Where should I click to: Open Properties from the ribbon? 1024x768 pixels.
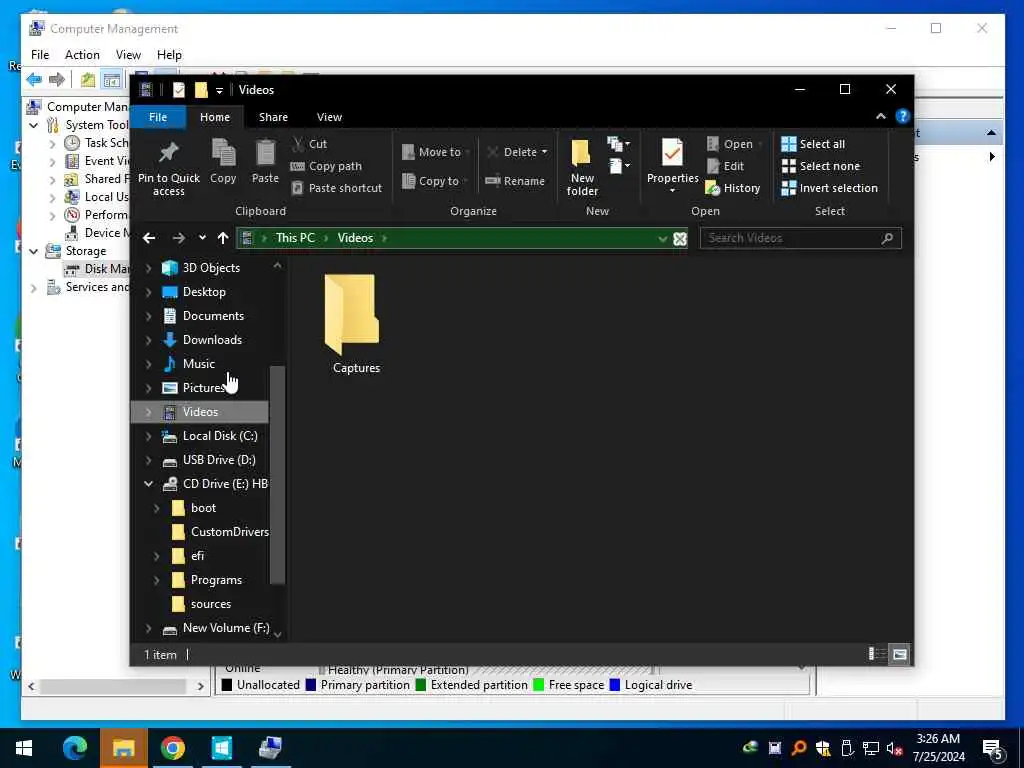click(672, 165)
